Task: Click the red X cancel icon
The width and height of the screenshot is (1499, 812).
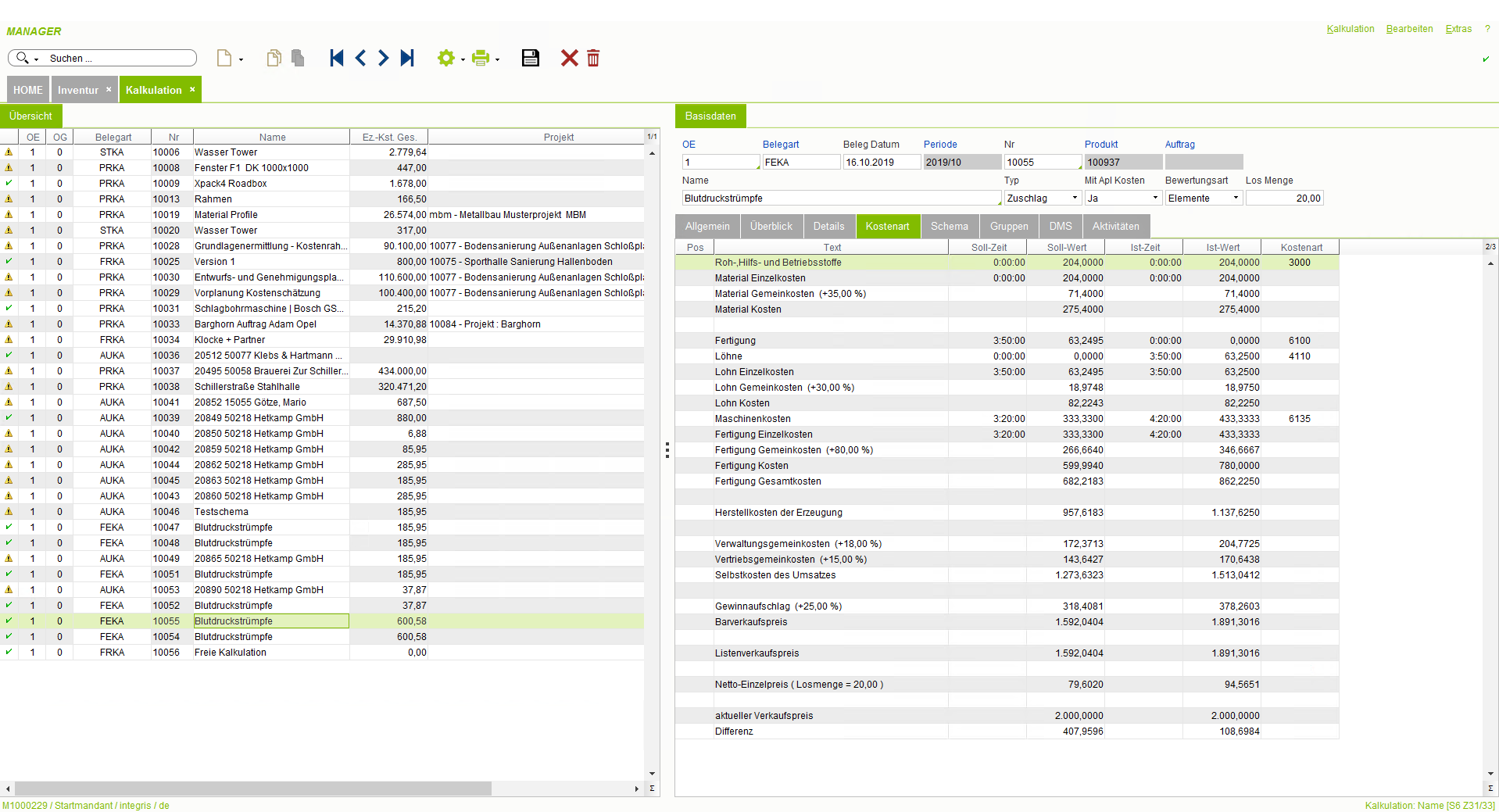Action: (x=570, y=58)
